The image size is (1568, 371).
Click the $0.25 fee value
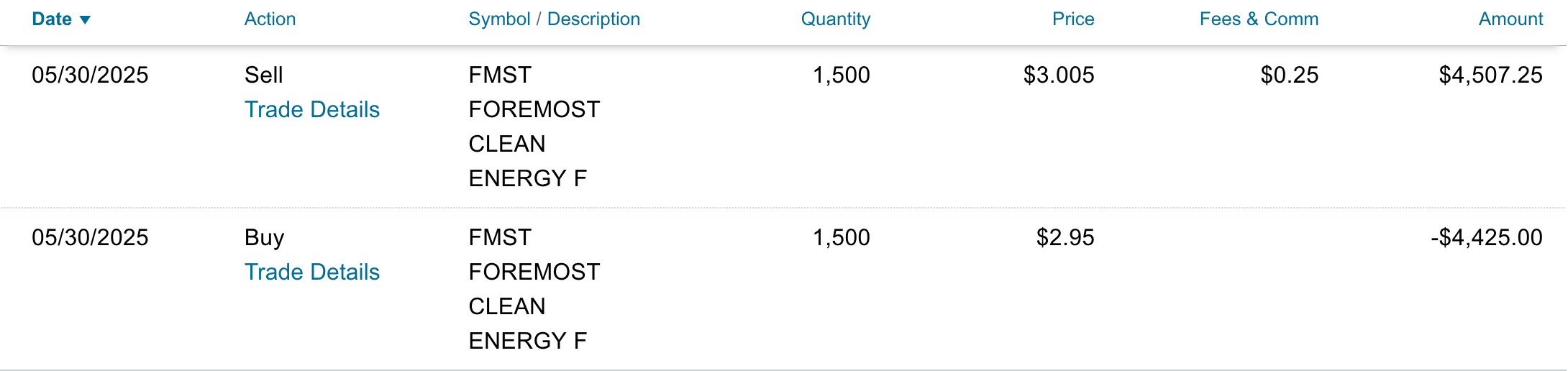[1290, 75]
